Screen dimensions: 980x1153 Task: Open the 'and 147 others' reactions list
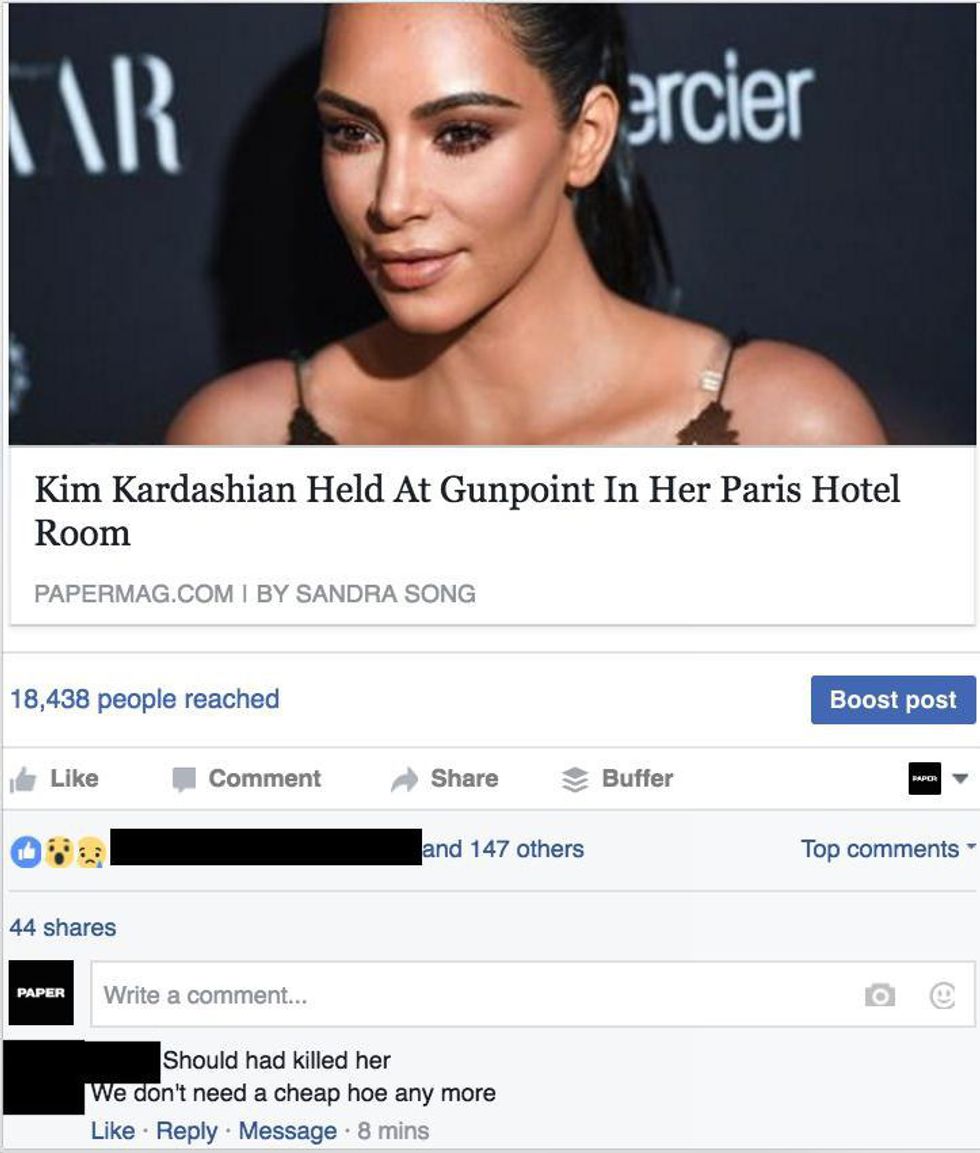(x=504, y=849)
